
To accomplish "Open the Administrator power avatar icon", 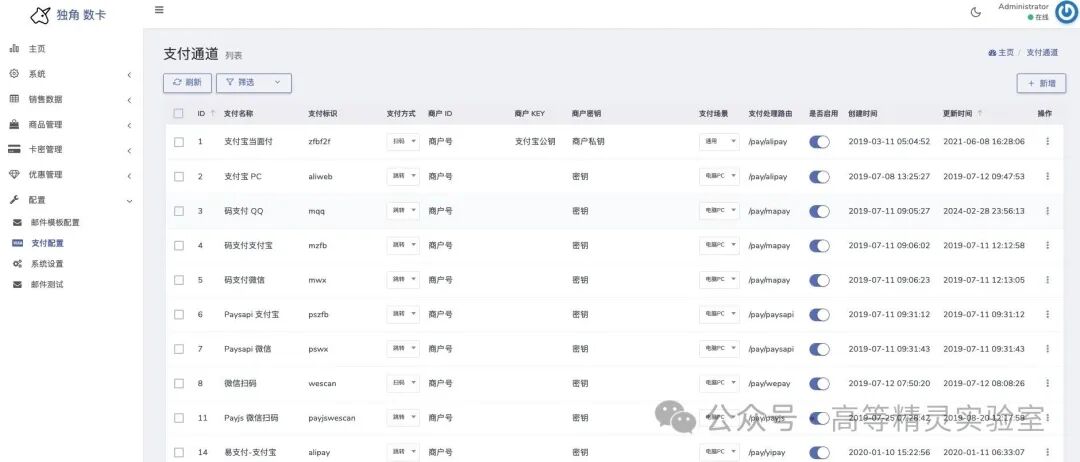I will point(1065,13).
